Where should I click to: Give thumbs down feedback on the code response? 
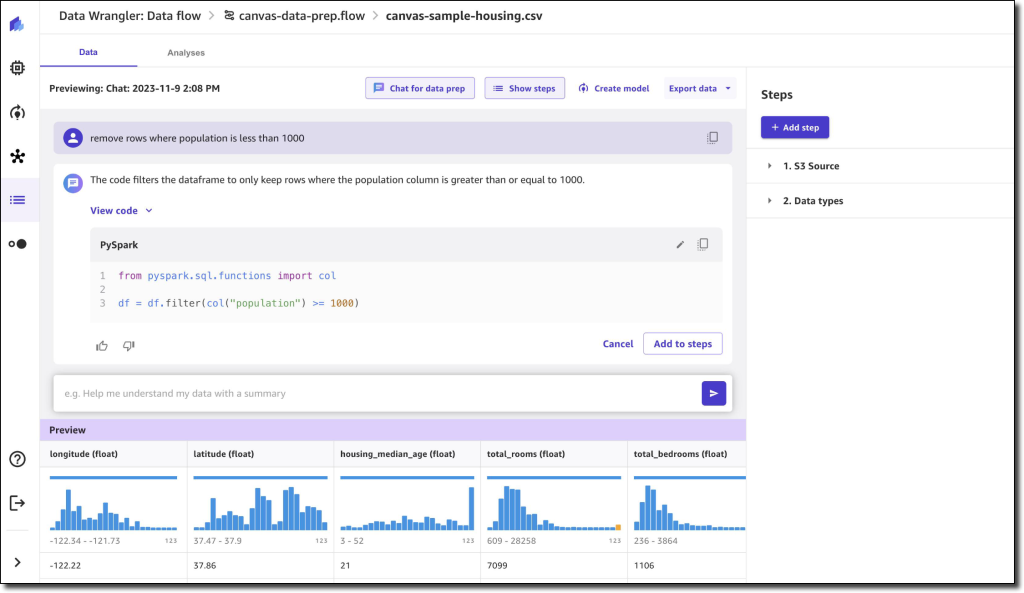point(128,344)
